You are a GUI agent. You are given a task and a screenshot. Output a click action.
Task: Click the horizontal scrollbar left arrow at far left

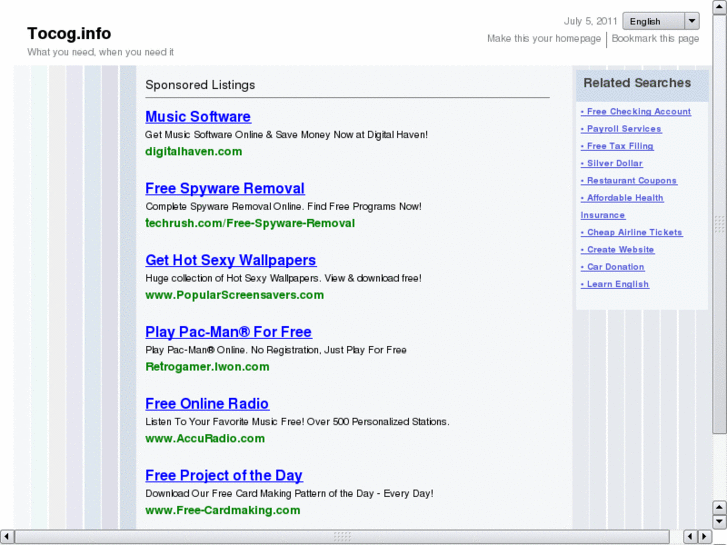(7, 537)
